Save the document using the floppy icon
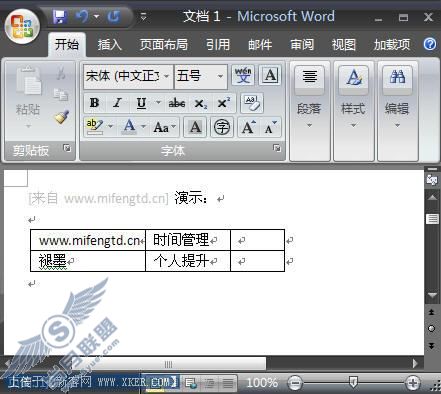Screen dimensions: 441x394 (x=60, y=17)
